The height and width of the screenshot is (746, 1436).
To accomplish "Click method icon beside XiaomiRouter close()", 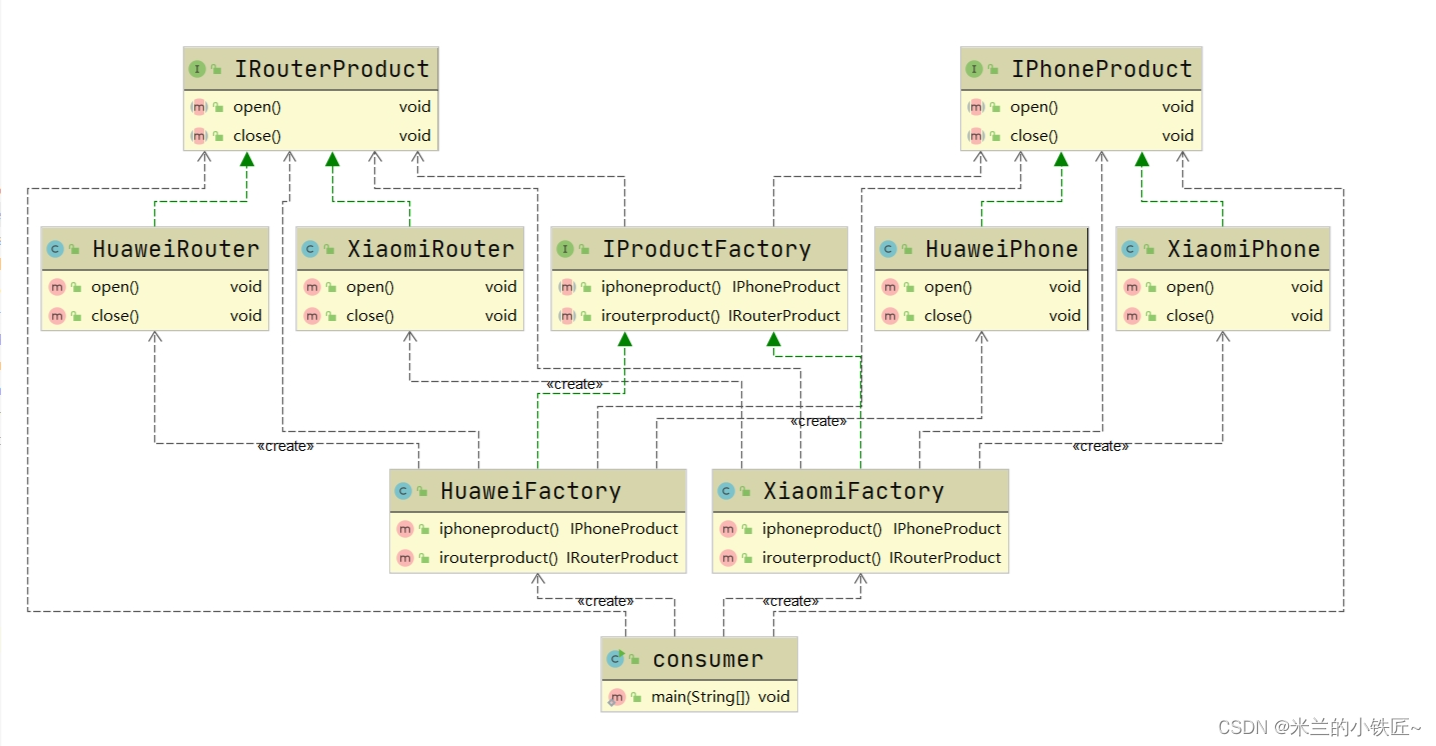I will [312, 316].
